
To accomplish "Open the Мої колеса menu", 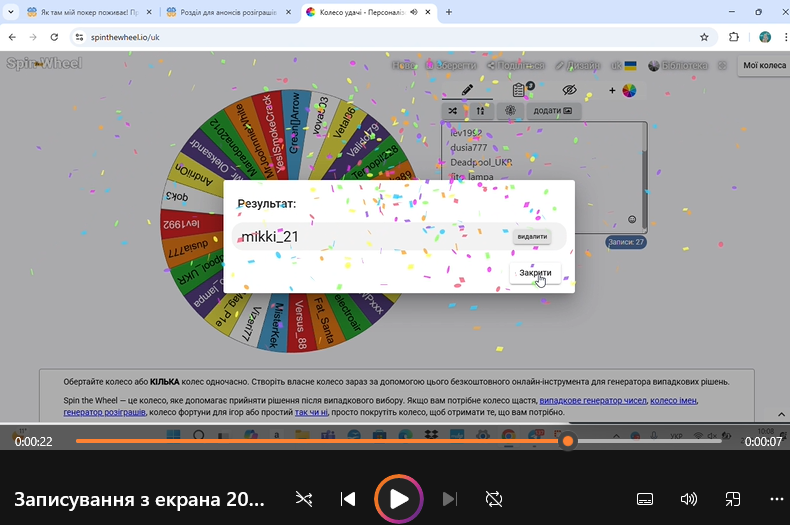I will pos(764,65).
